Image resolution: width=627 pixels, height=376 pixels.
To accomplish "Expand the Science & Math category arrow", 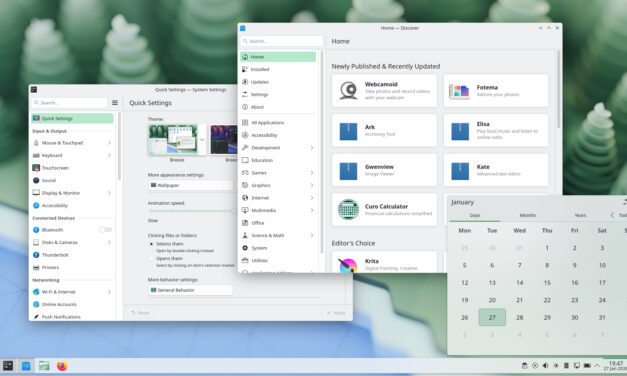I will (x=312, y=235).
